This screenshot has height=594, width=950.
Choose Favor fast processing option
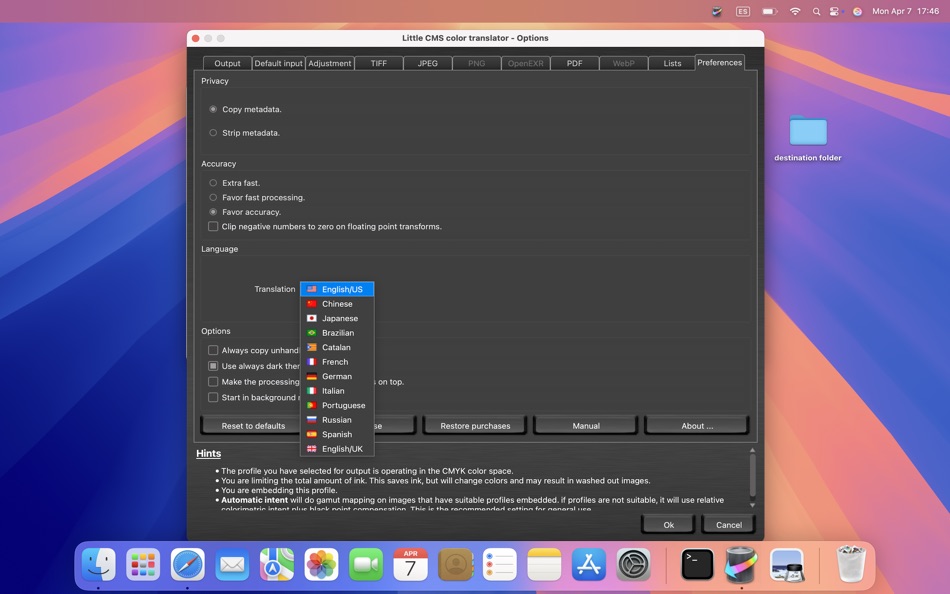pos(213,197)
